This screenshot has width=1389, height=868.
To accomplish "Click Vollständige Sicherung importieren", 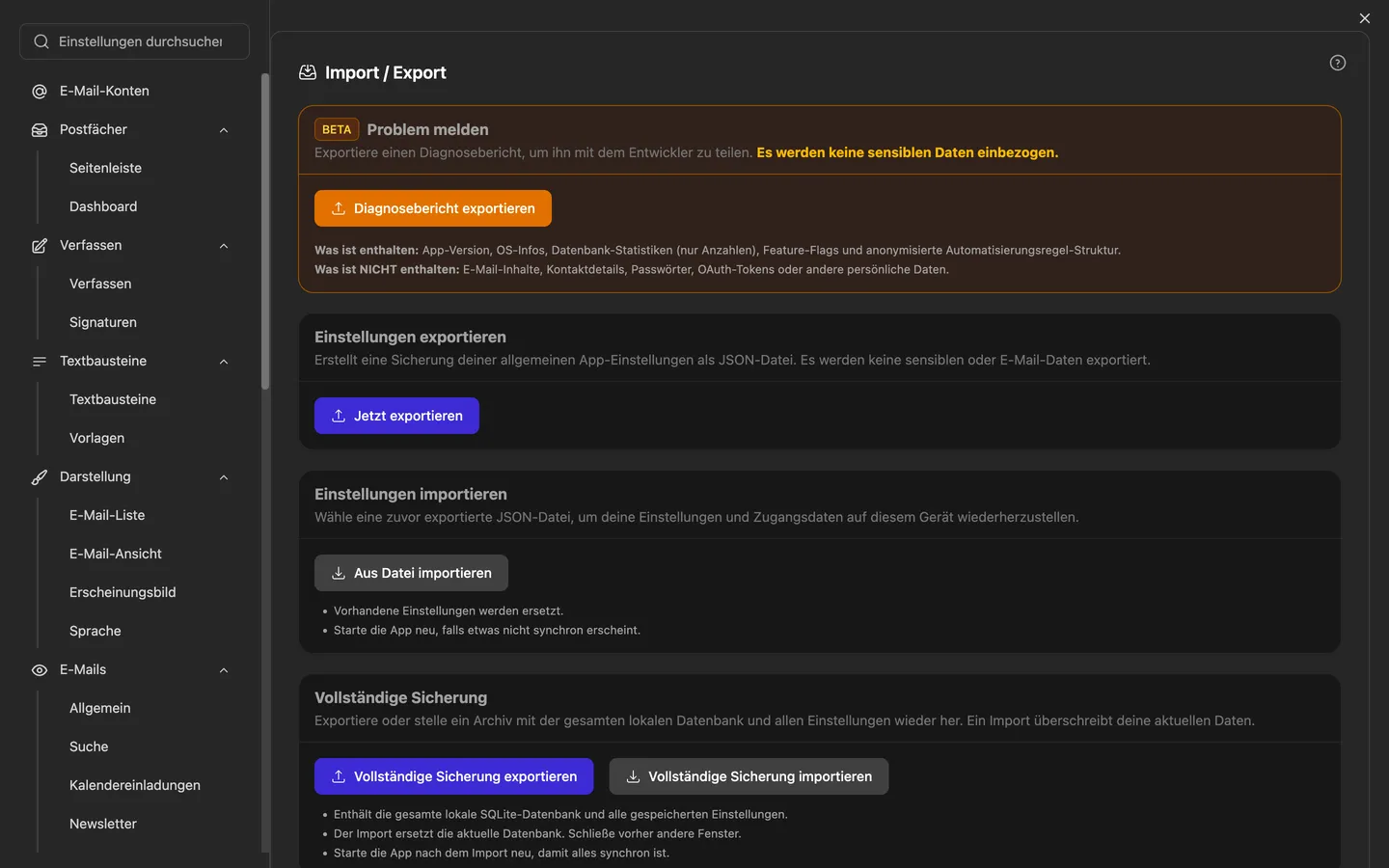I will pyautogui.click(x=749, y=776).
